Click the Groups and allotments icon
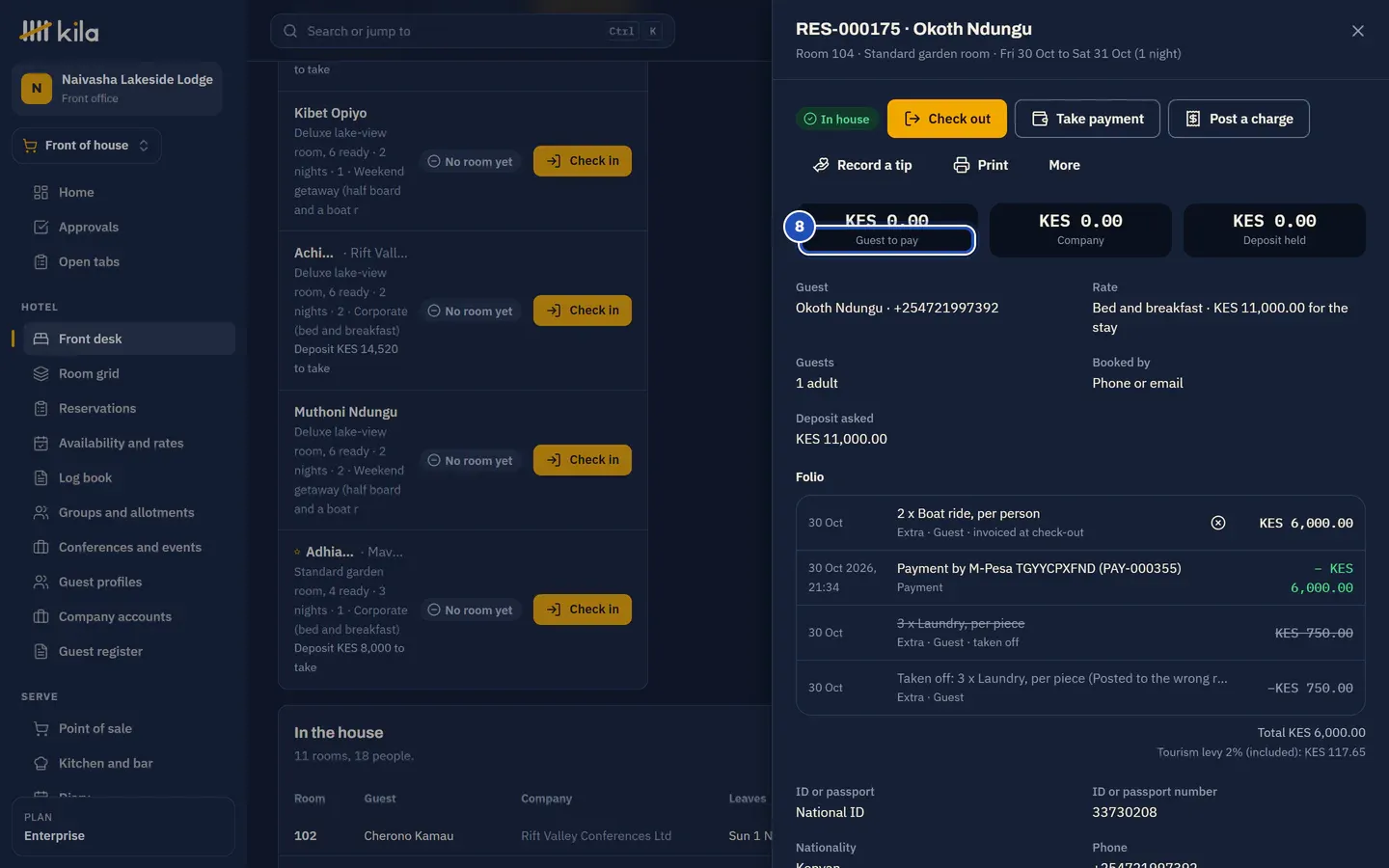 [41, 512]
